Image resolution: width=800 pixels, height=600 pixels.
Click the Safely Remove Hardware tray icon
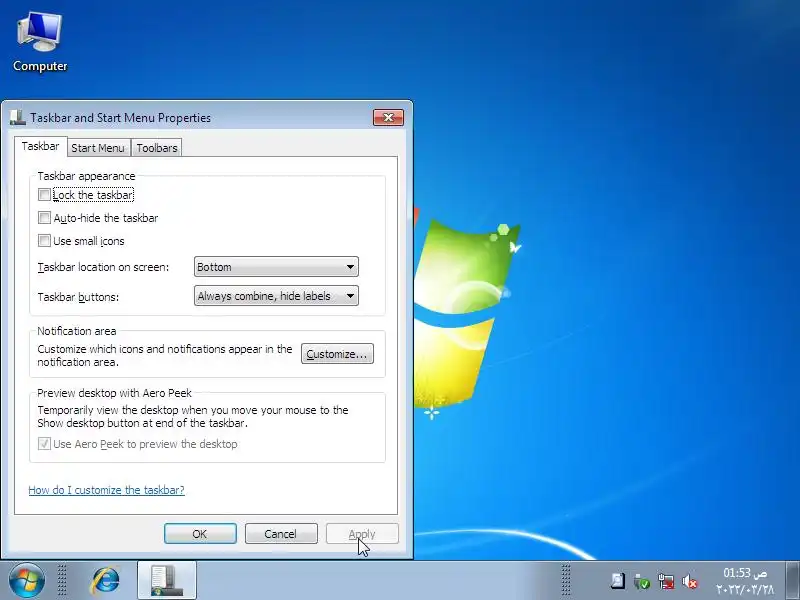(x=641, y=581)
